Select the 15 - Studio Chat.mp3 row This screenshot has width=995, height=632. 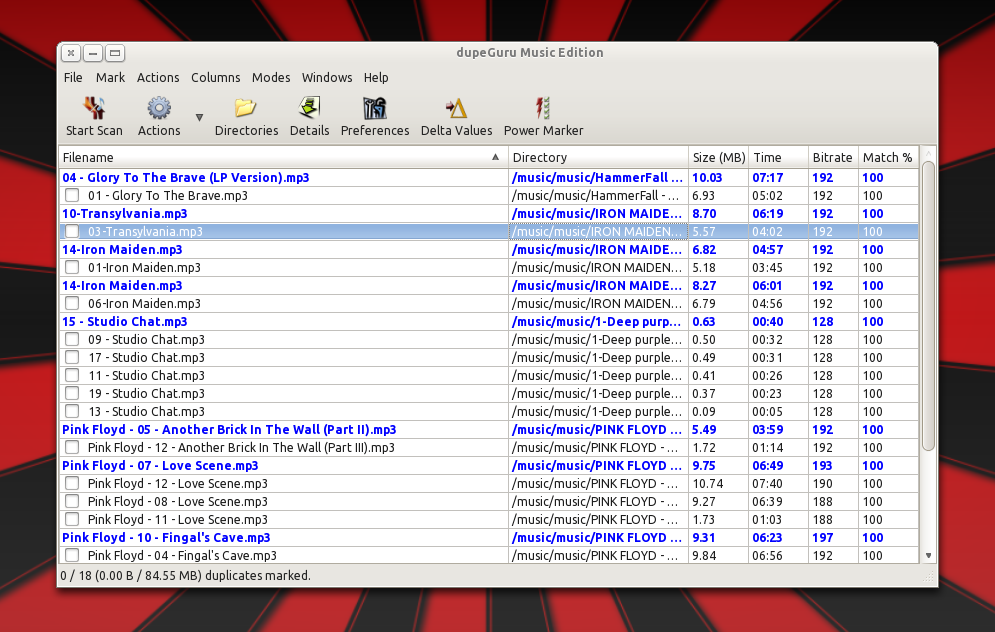coord(489,322)
